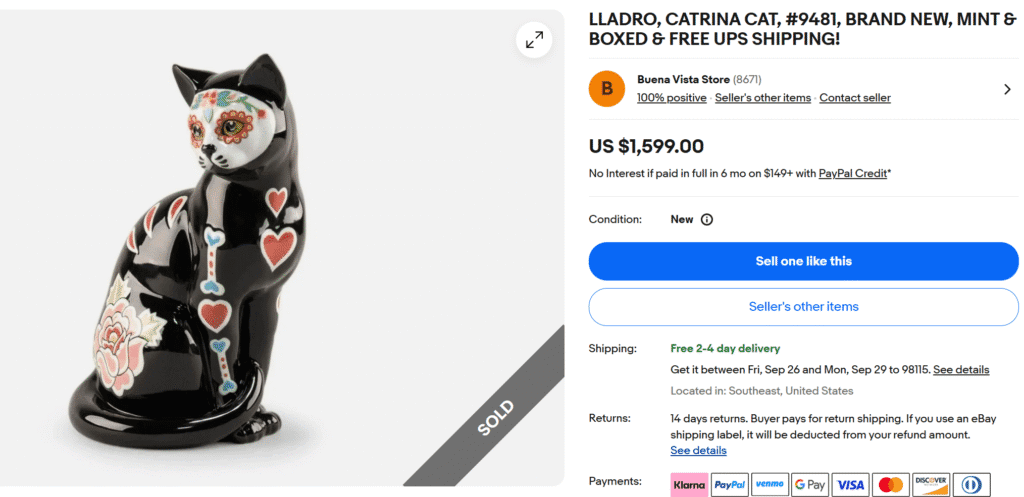Click the Google Pay icon

pos(810,485)
